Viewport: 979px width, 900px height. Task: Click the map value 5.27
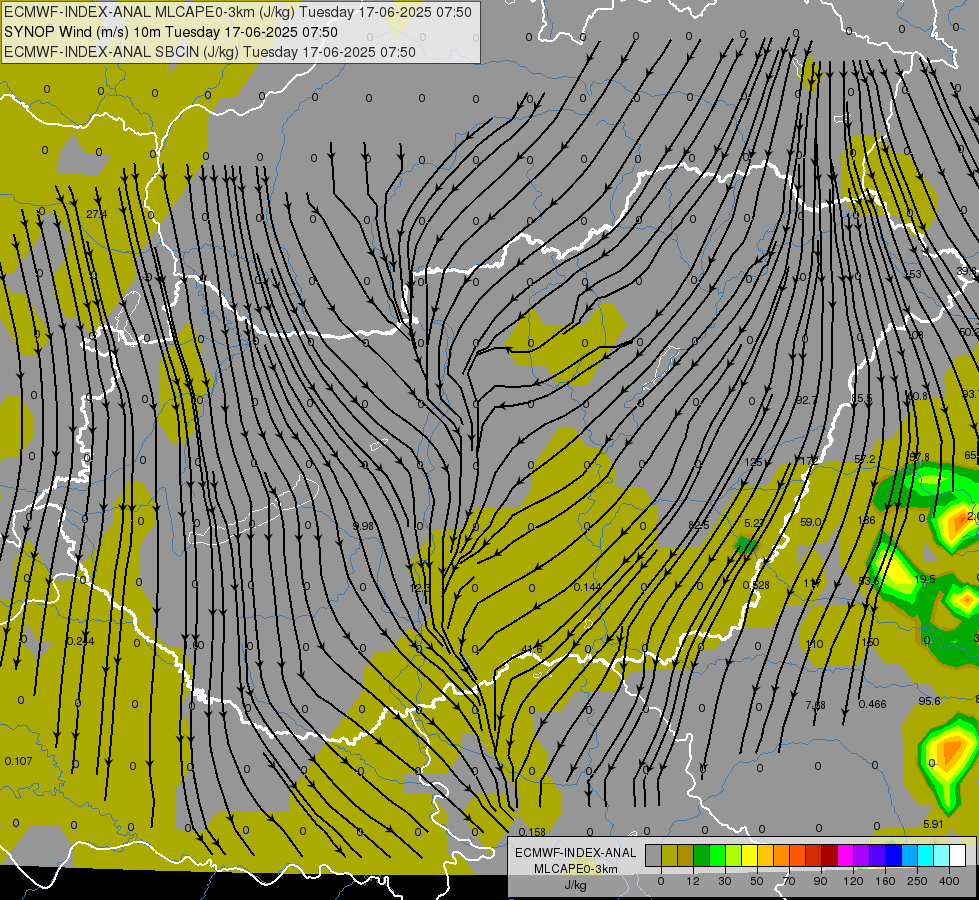(x=754, y=523)
